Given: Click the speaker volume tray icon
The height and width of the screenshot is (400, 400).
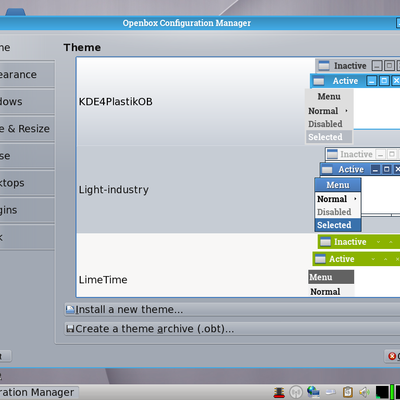Looking at the screenshot, I should tap(364, 392).
